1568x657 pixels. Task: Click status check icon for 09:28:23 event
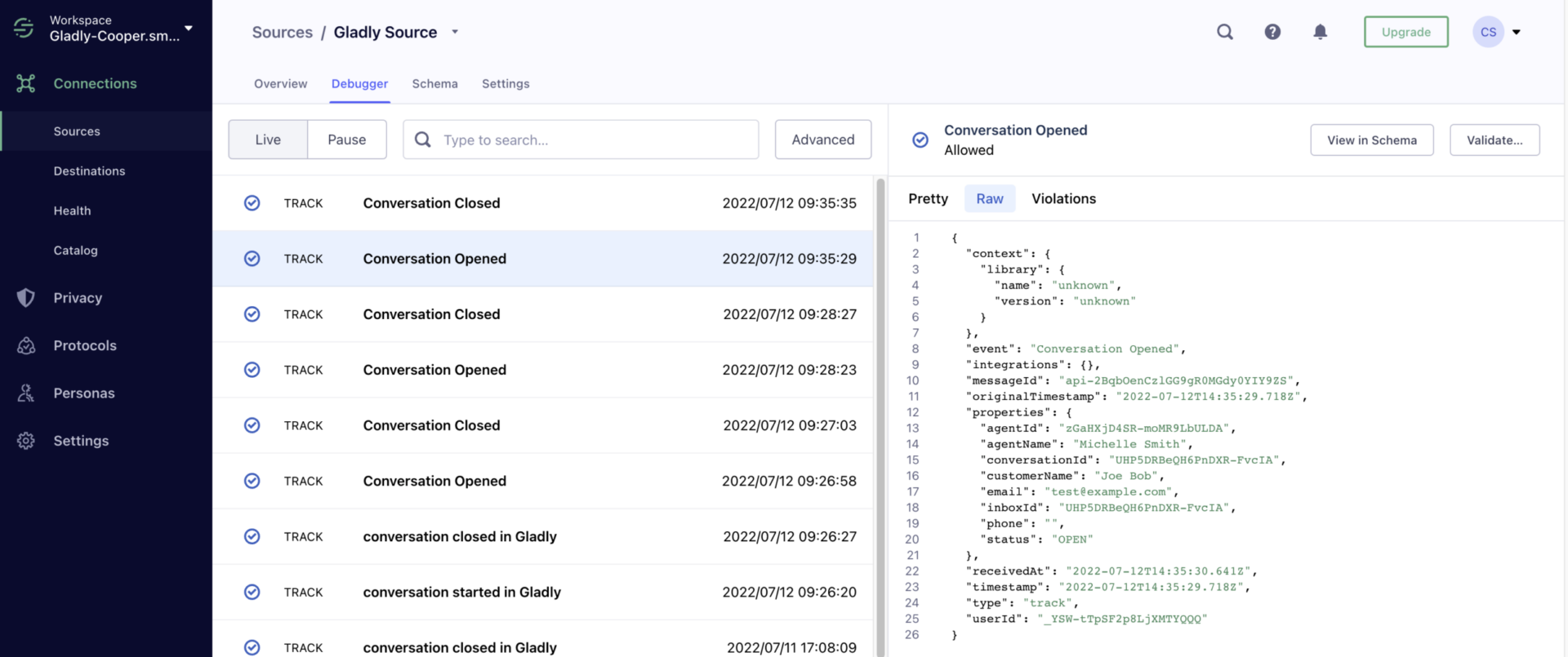tap(252, 370)
